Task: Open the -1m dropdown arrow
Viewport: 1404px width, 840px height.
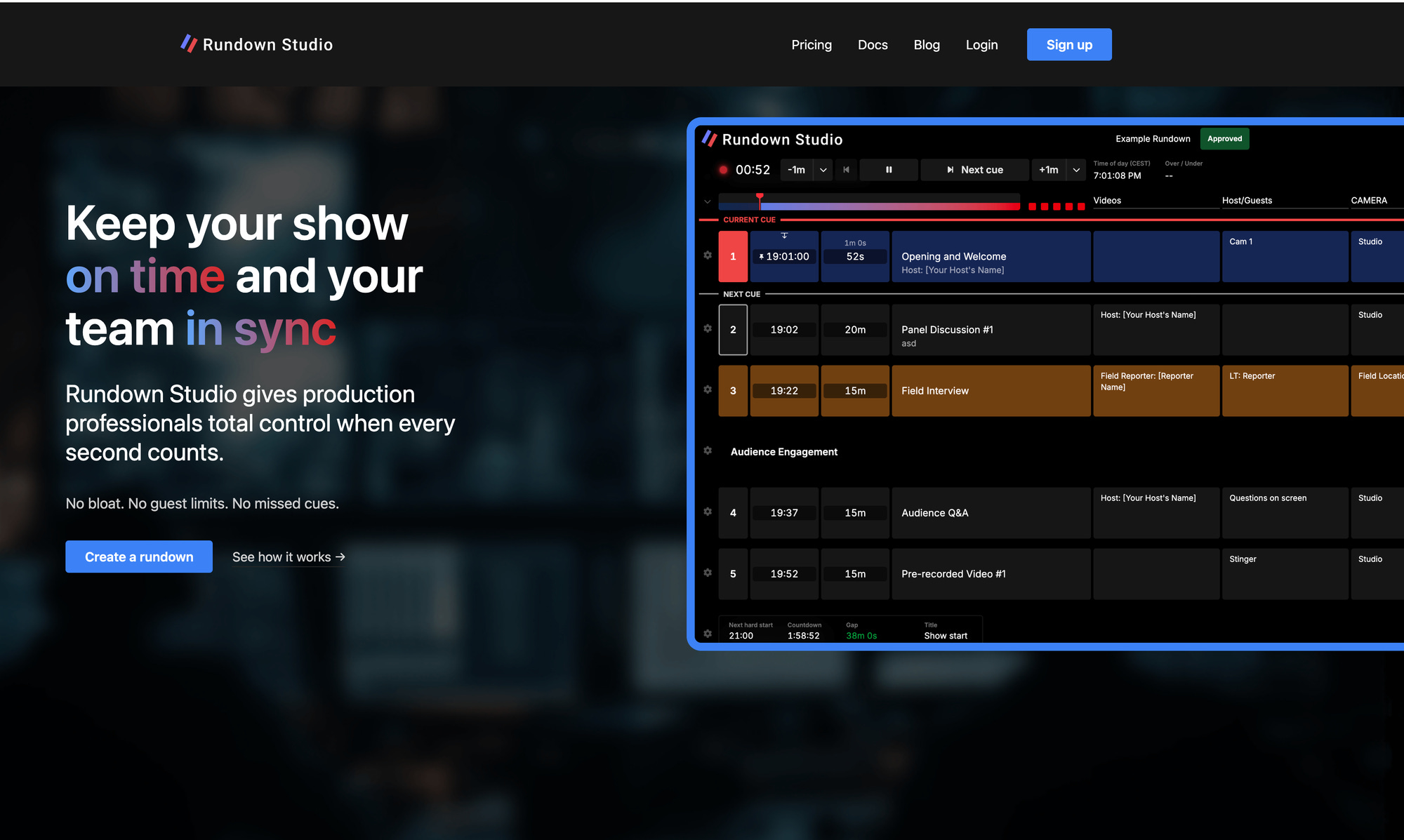Action: point(823,170)
